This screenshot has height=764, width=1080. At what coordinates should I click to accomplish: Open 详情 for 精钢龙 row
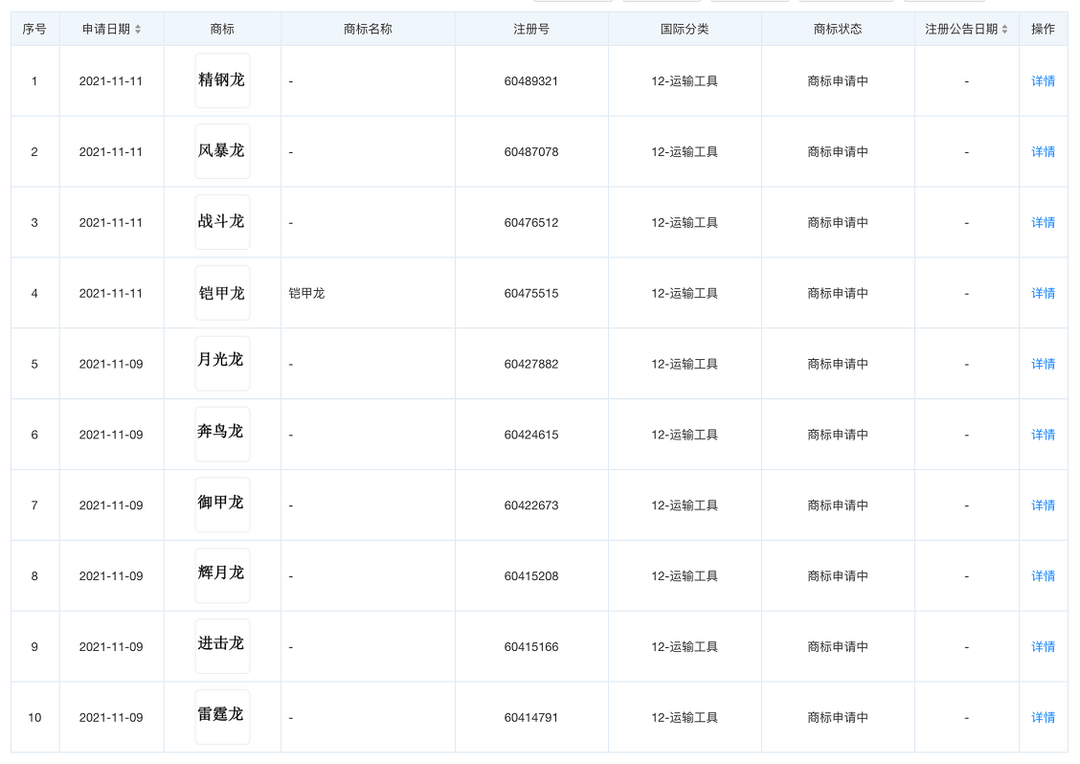click(x=1043, y=81)
